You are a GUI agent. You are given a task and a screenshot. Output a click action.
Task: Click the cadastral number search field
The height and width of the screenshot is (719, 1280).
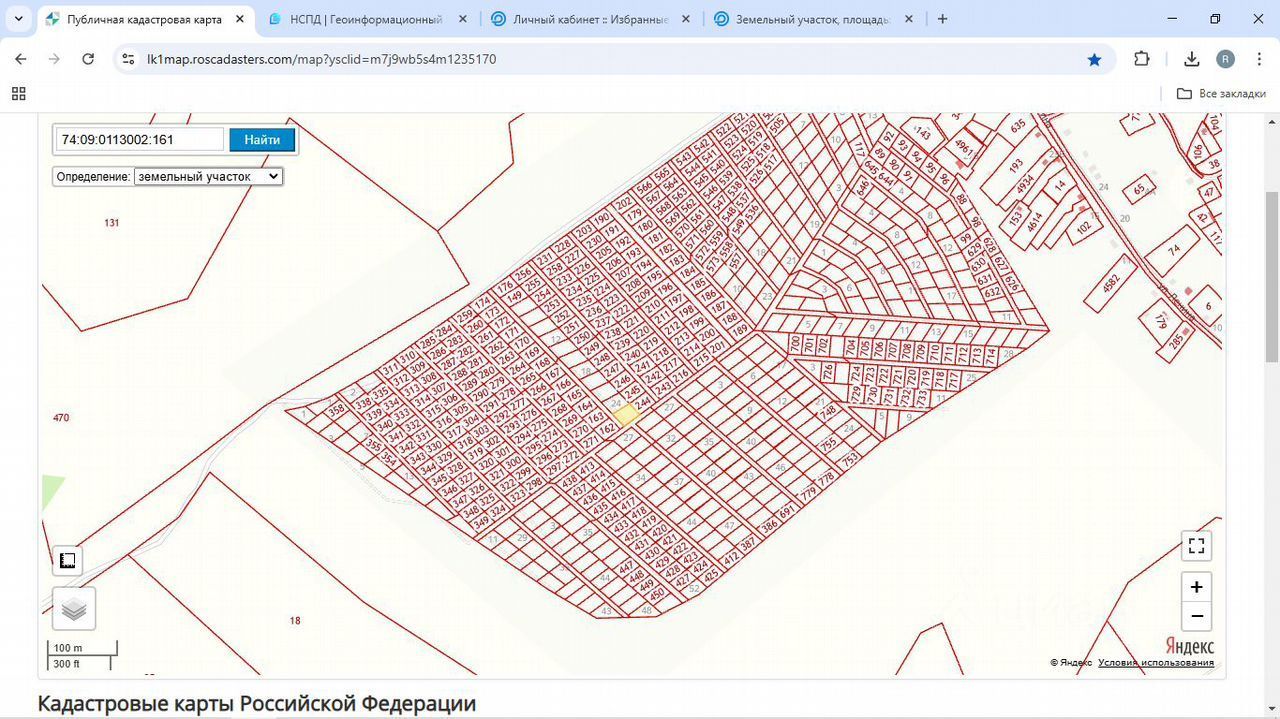[x=139, y=140]
